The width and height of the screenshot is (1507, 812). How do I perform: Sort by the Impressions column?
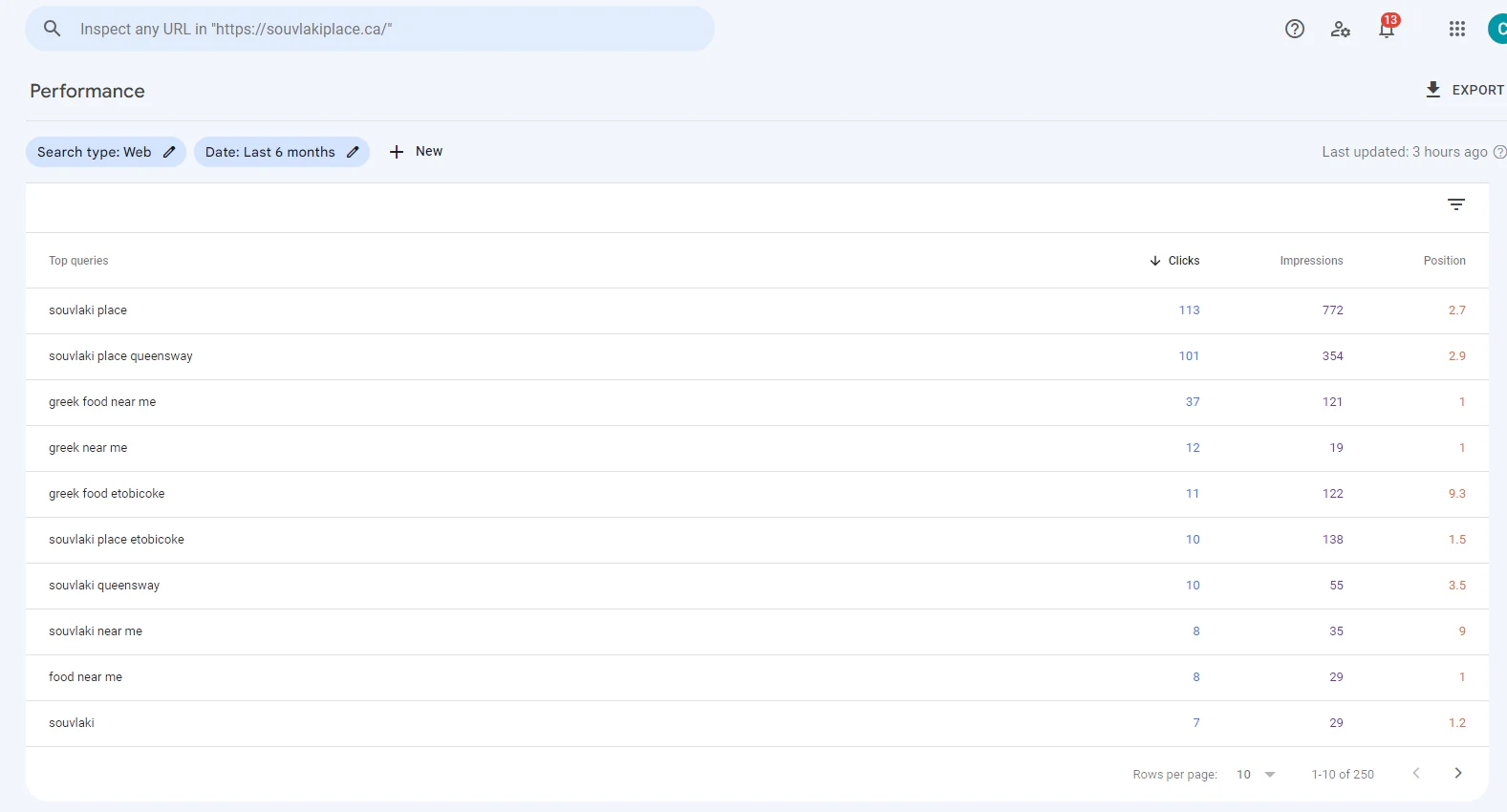pyautogui.click(x=1311, y=261)
